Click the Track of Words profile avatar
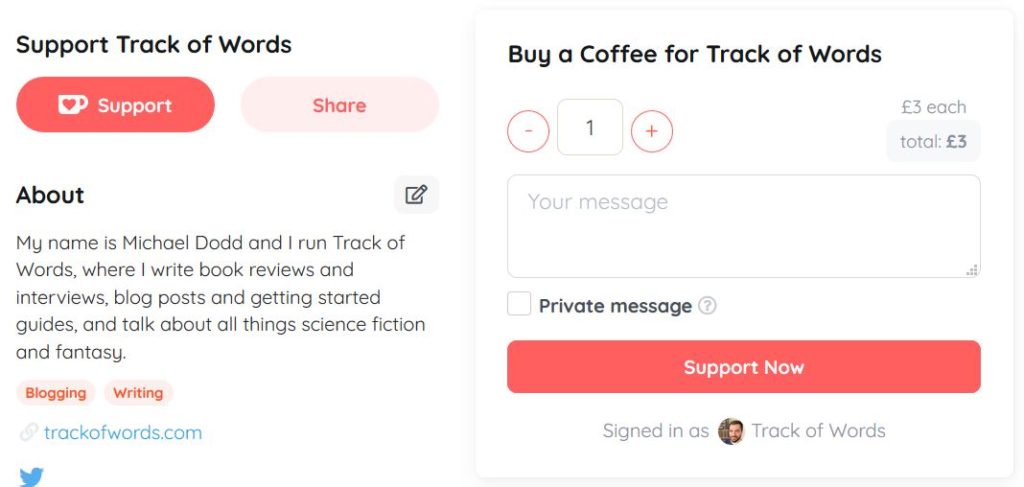 tap(730, 431)
